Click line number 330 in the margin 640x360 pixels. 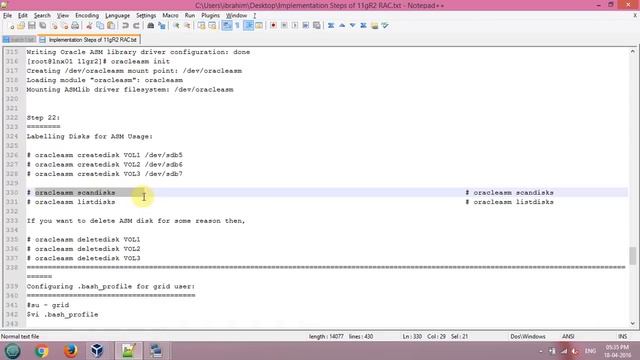[x=12, y=193]
